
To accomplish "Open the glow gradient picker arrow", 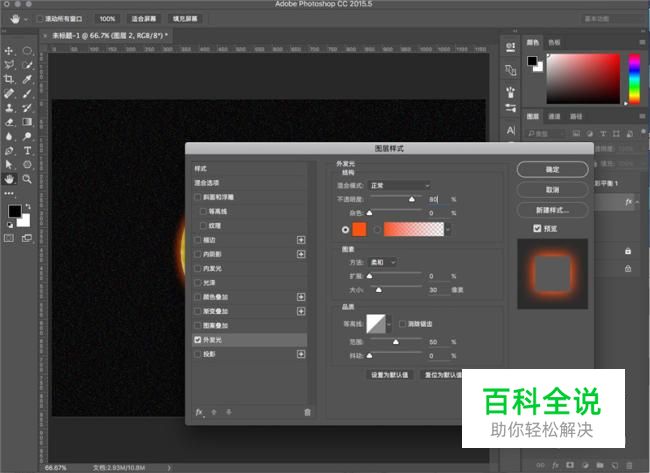I will pos(448,229).
